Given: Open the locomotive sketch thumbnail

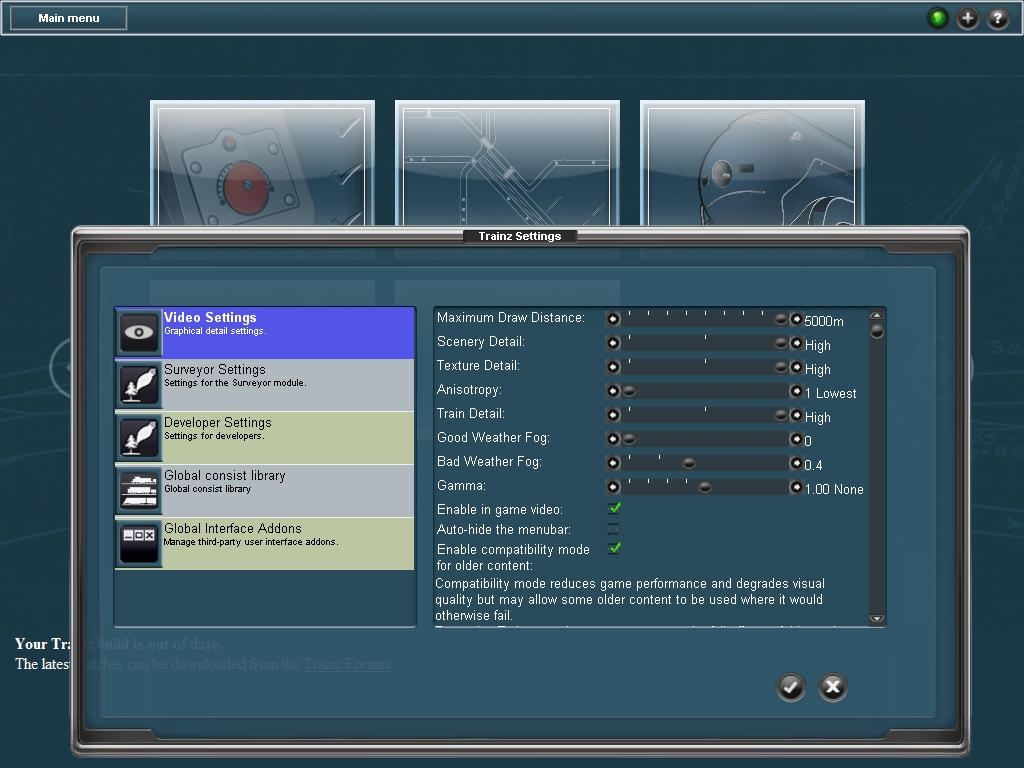Looking at the screenshot, I should (x=752, y=163).
